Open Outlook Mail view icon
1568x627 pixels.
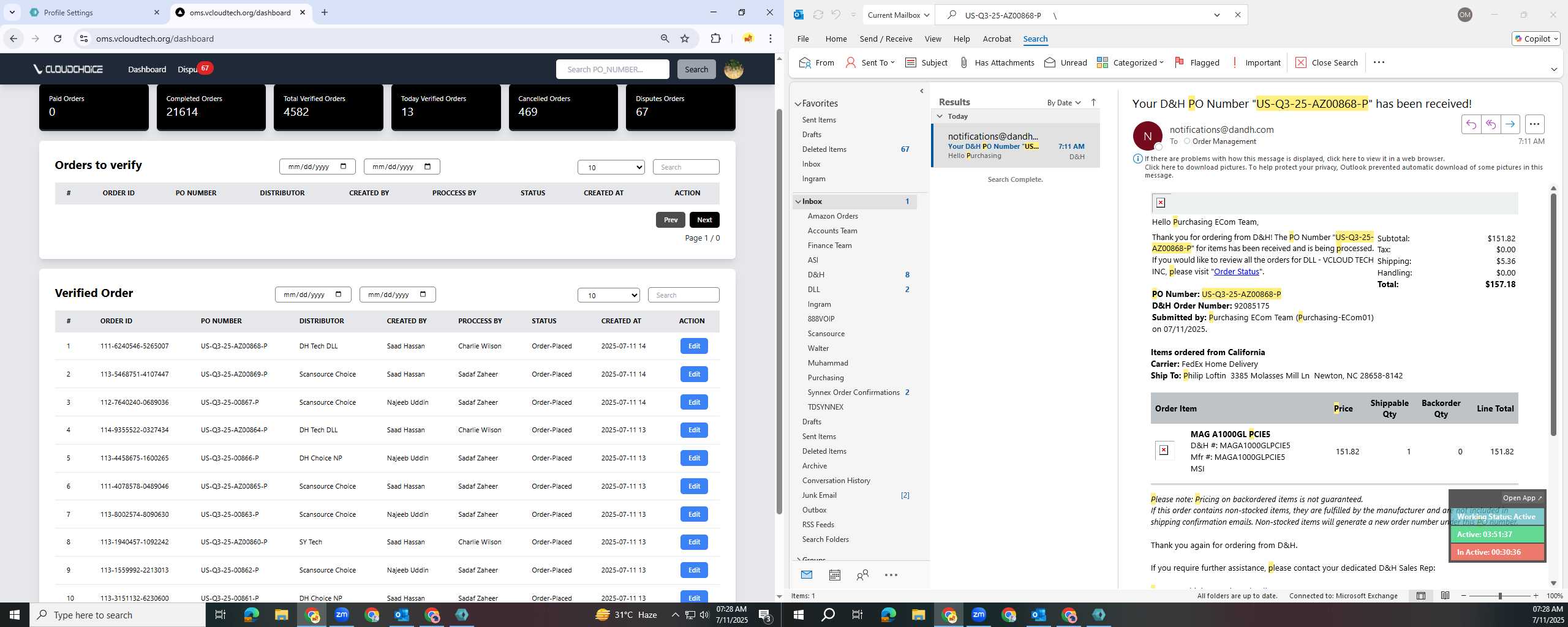coord(807,575)
